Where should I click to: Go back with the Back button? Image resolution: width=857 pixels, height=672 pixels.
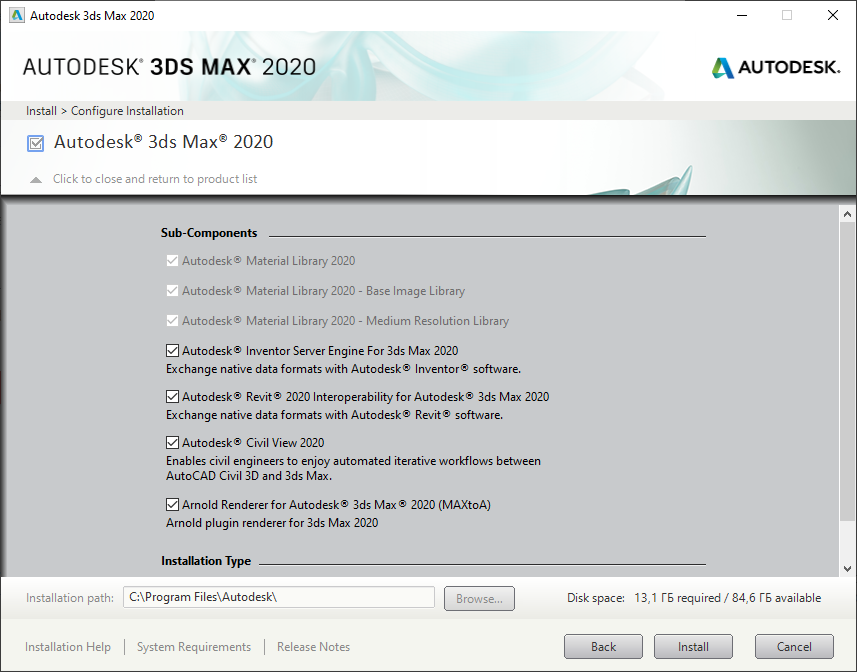tap(603, 647)
